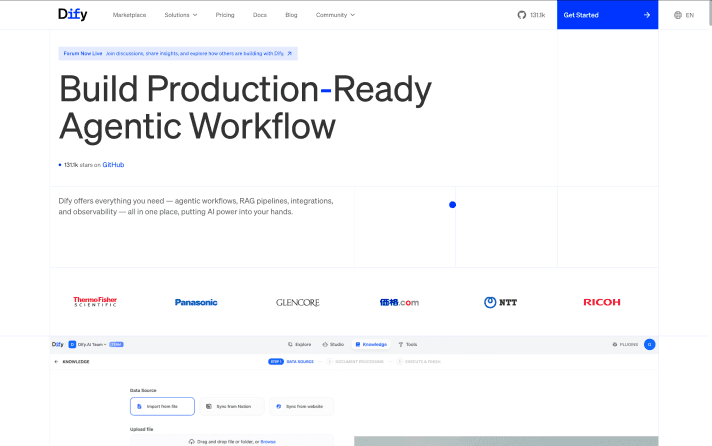Viewport: 712px width, 446px height.
Task: Switch to the Explore tab
Action: 300,344
